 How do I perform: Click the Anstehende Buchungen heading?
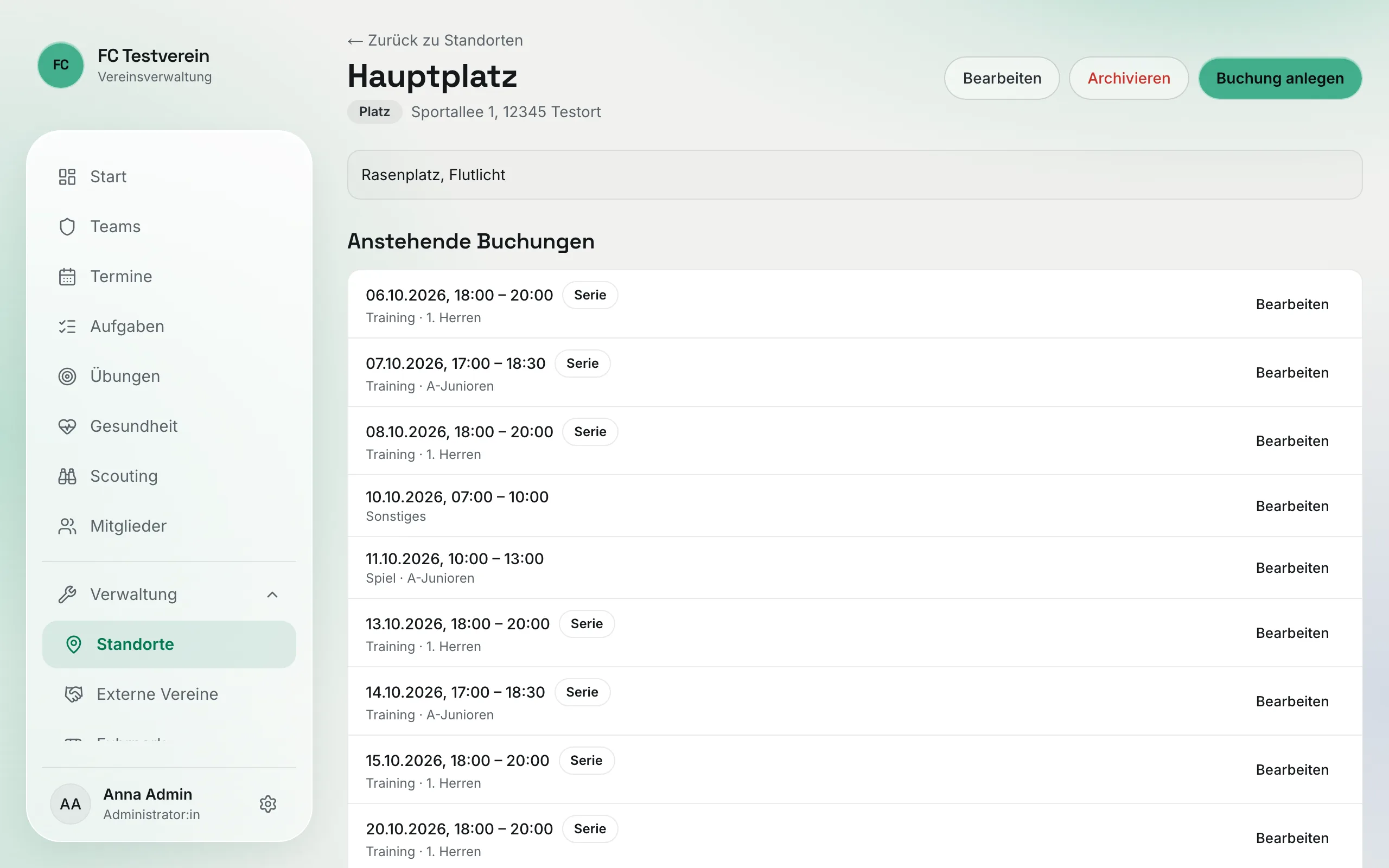(x=470, y=242)
